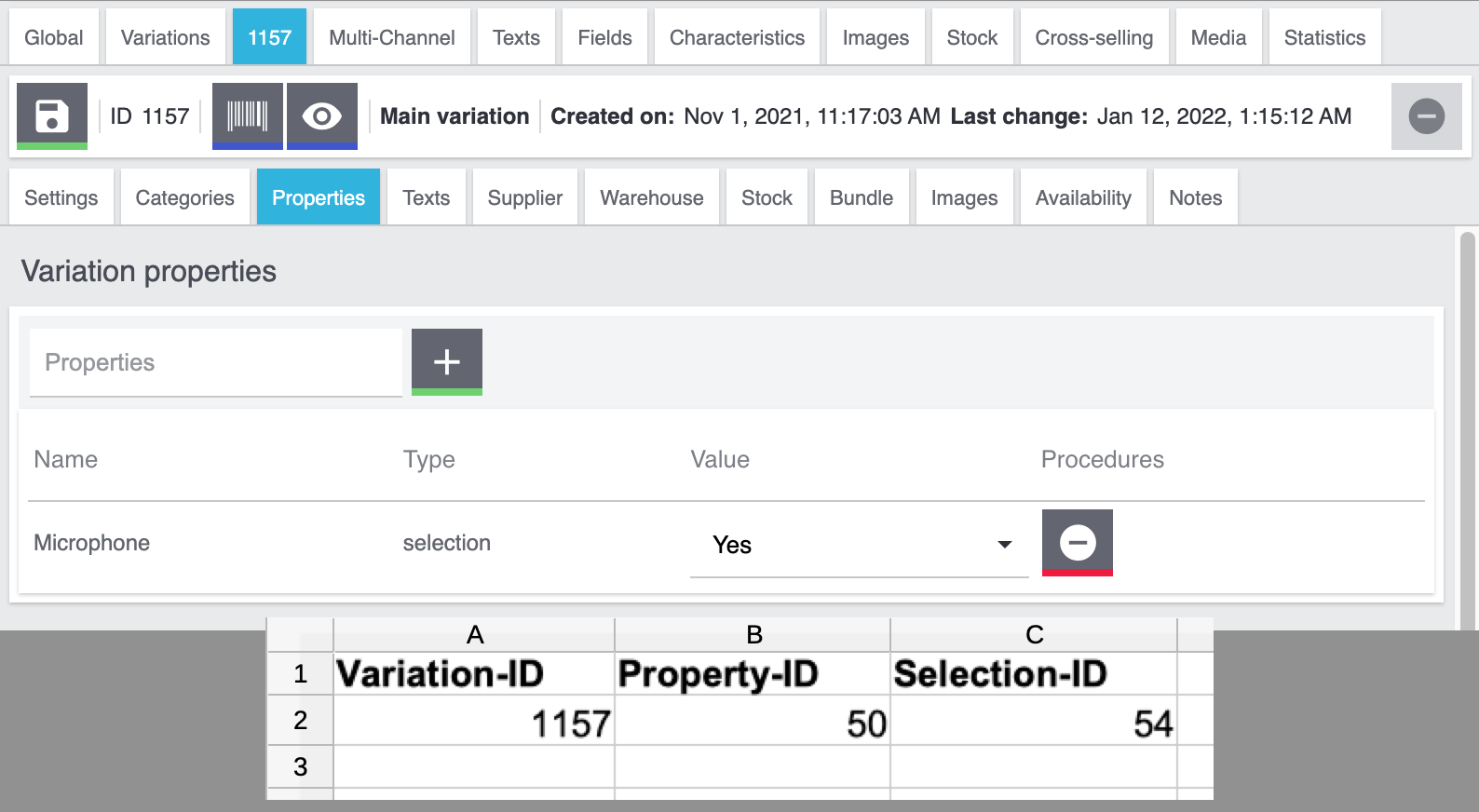Go to the Characteristics tab
1479x812 pixels.
[737, 38]
